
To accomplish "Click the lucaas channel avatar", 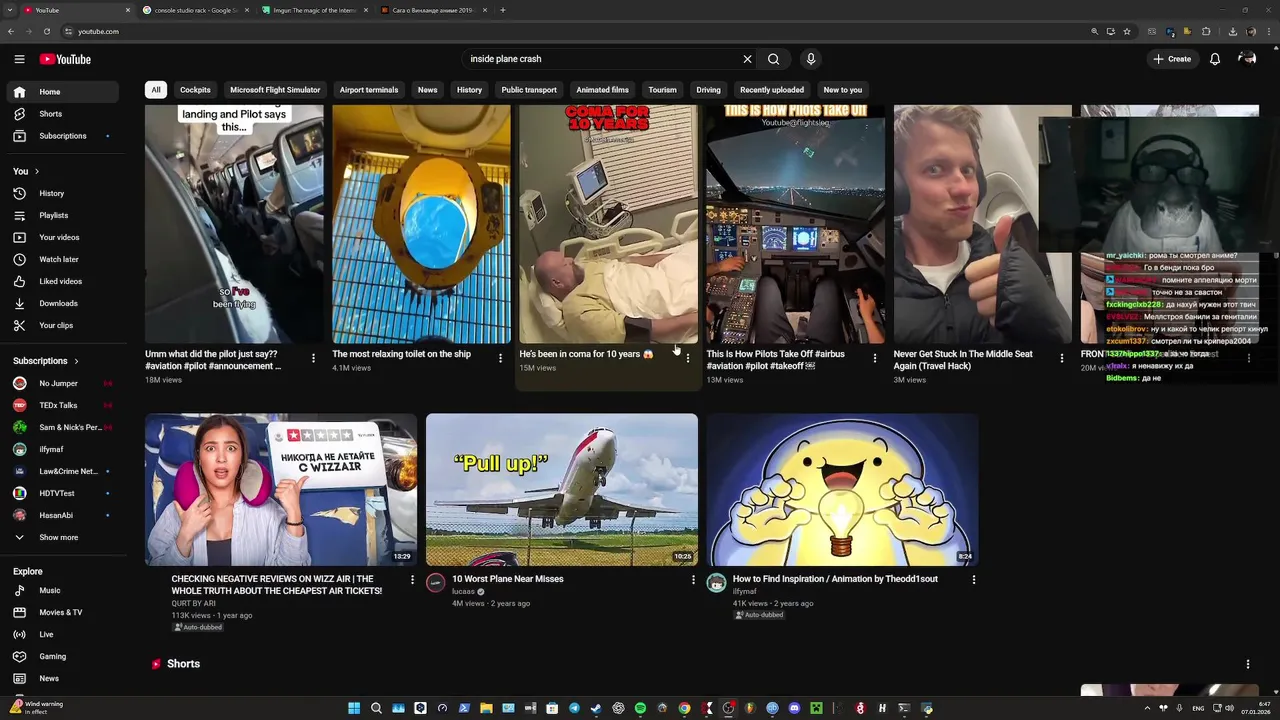I will 436,583.
